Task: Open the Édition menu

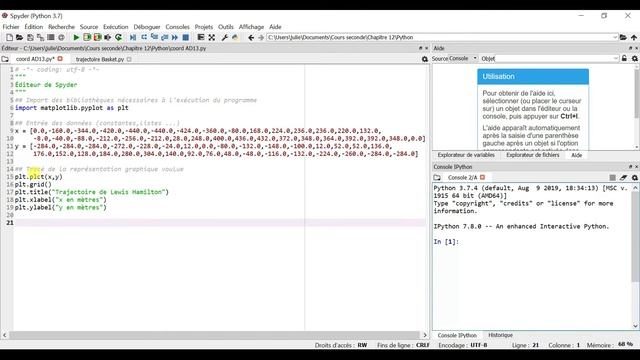Action: click(x=33, y=27)
